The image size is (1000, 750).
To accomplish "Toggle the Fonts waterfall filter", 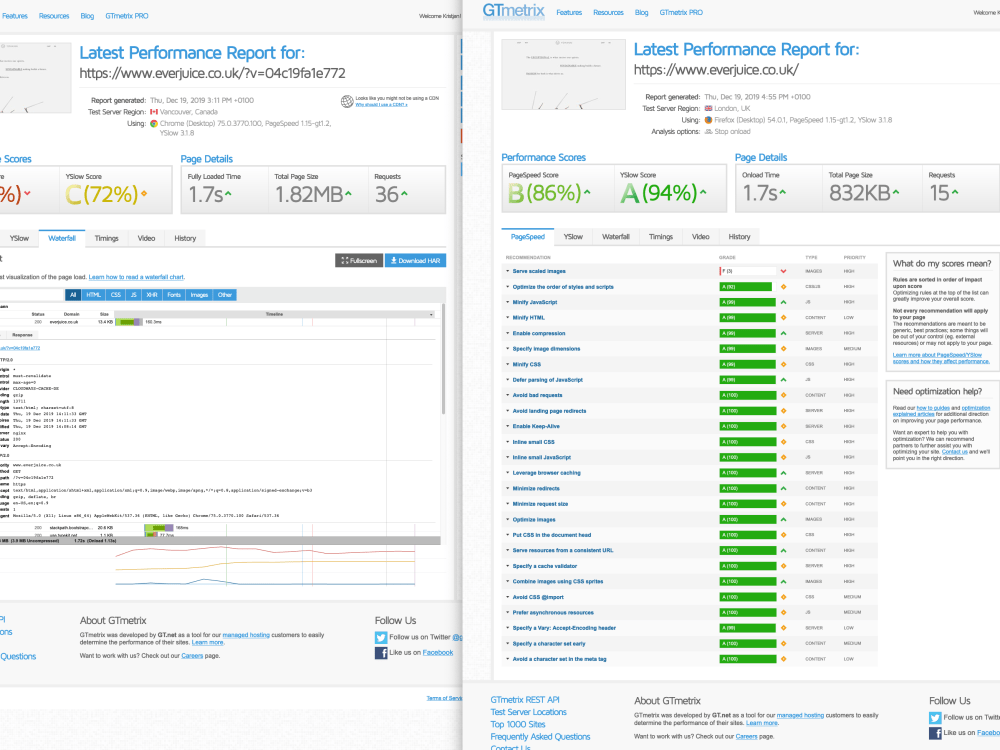I will click(x=174, y=295).
